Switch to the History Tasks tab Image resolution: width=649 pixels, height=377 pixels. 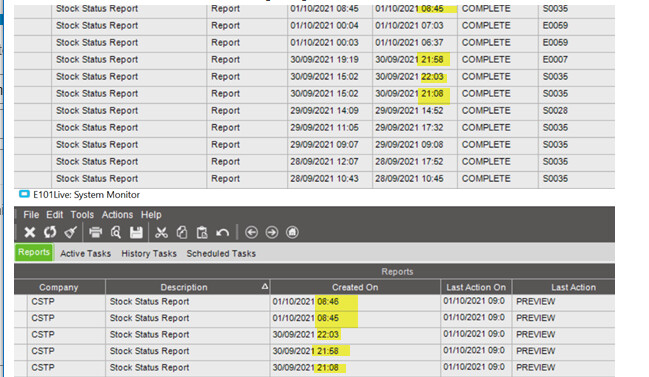tap(149, 253)
